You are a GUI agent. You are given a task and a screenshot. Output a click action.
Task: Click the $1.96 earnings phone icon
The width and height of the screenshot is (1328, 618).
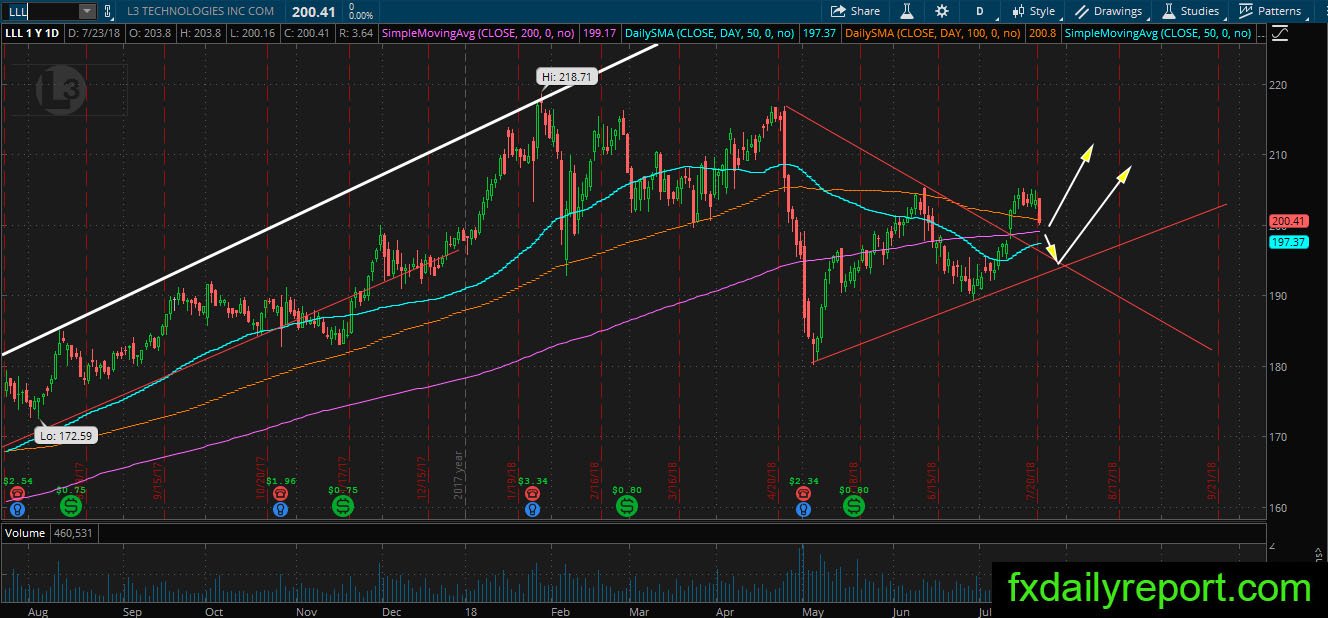pos(281,494)
